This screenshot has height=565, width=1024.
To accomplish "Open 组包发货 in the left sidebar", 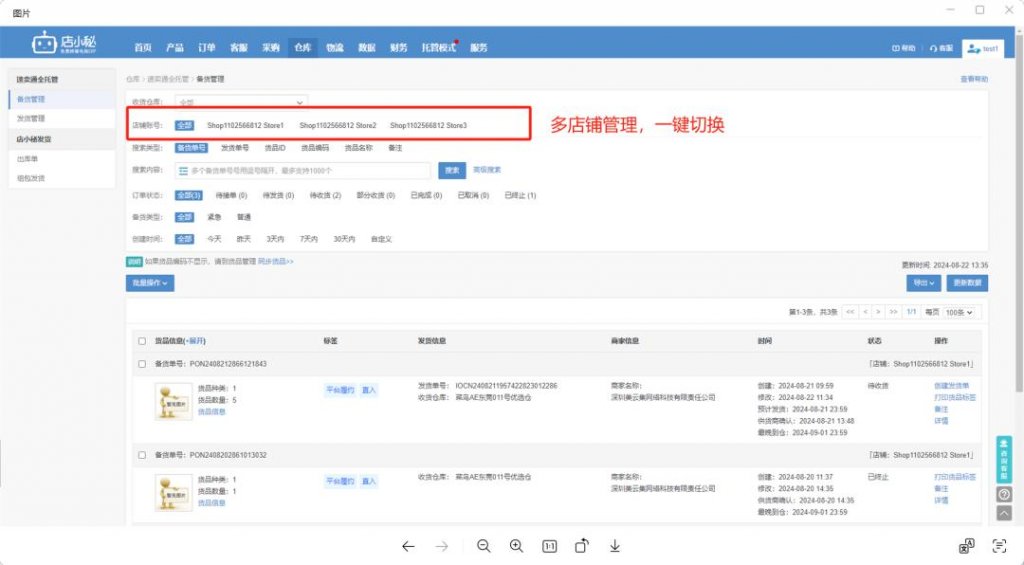I will pos(31,178).
